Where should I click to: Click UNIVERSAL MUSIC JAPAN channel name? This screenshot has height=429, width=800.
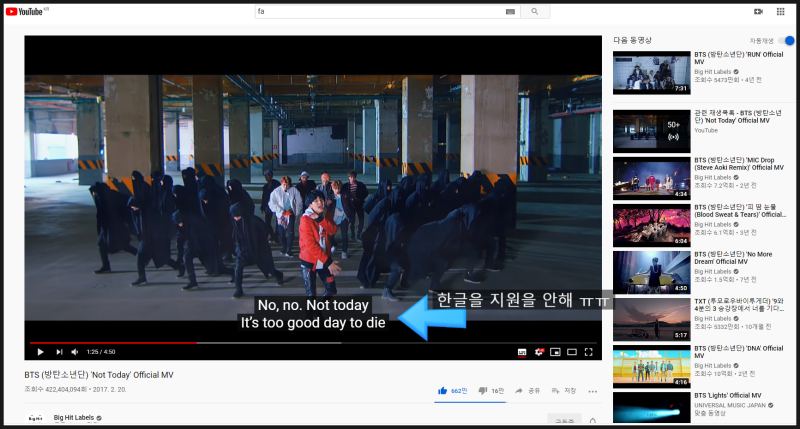pyautogui.click(x=730, y=405)
